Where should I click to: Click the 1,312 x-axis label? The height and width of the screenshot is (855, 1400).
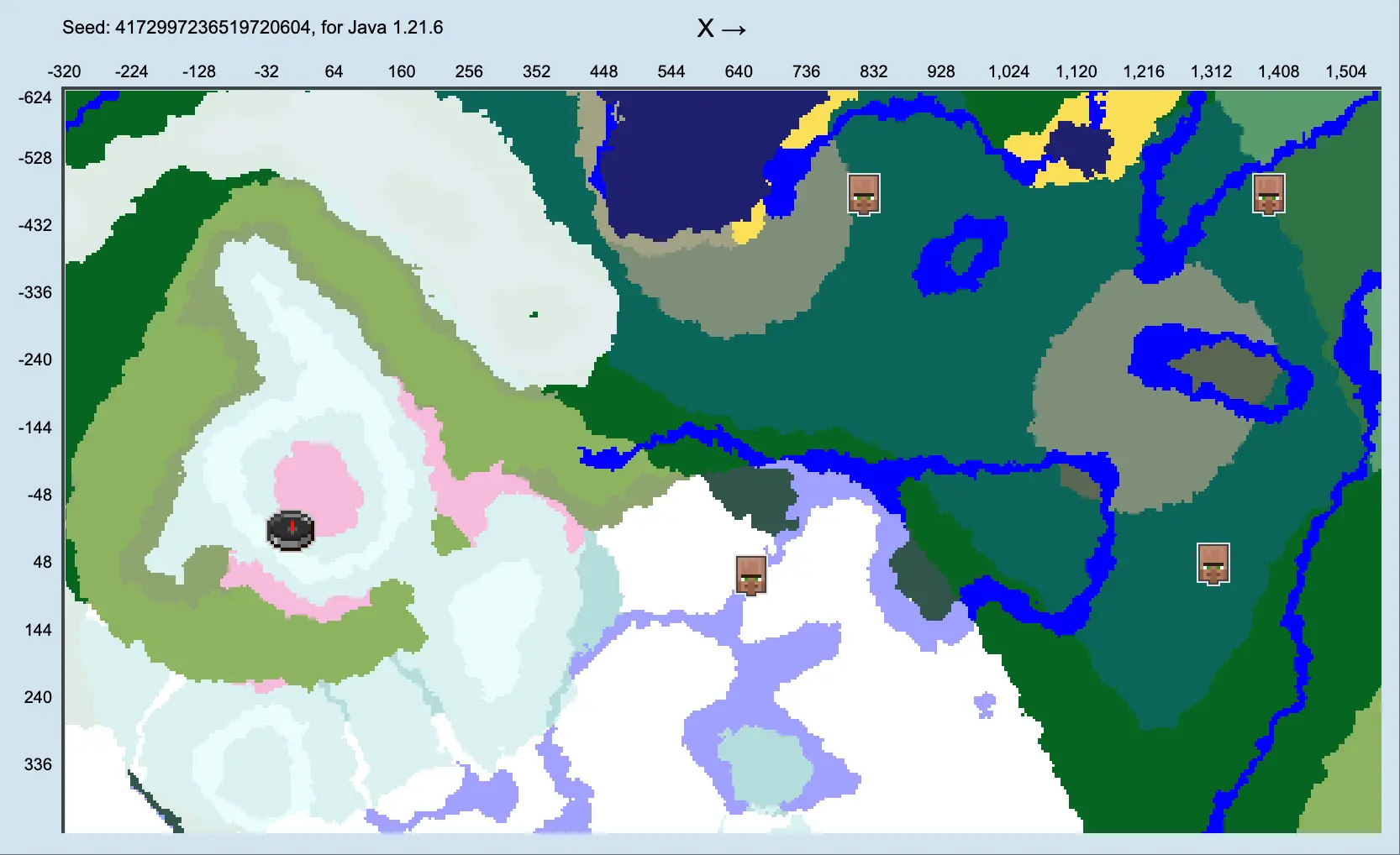pyautogui.click(x=1211, y=71)
